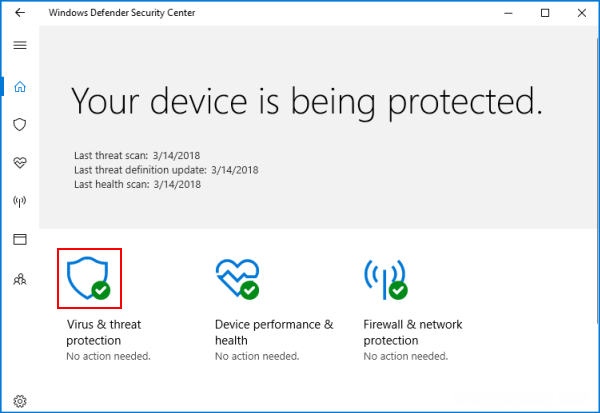Open the hamburger navigation menu
Image resolution: width=600 pixels, height=413 pixels.
(20, 45)
